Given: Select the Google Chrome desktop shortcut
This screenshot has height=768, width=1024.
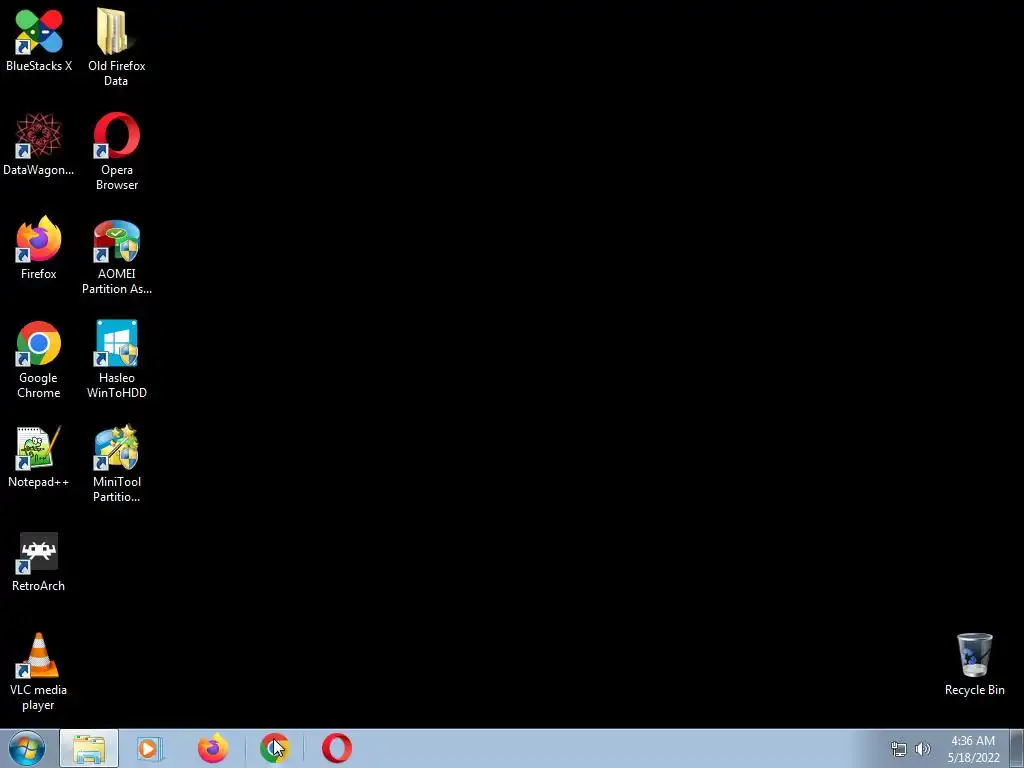Looking at the screenshot, I should click(x=39, y=360).
